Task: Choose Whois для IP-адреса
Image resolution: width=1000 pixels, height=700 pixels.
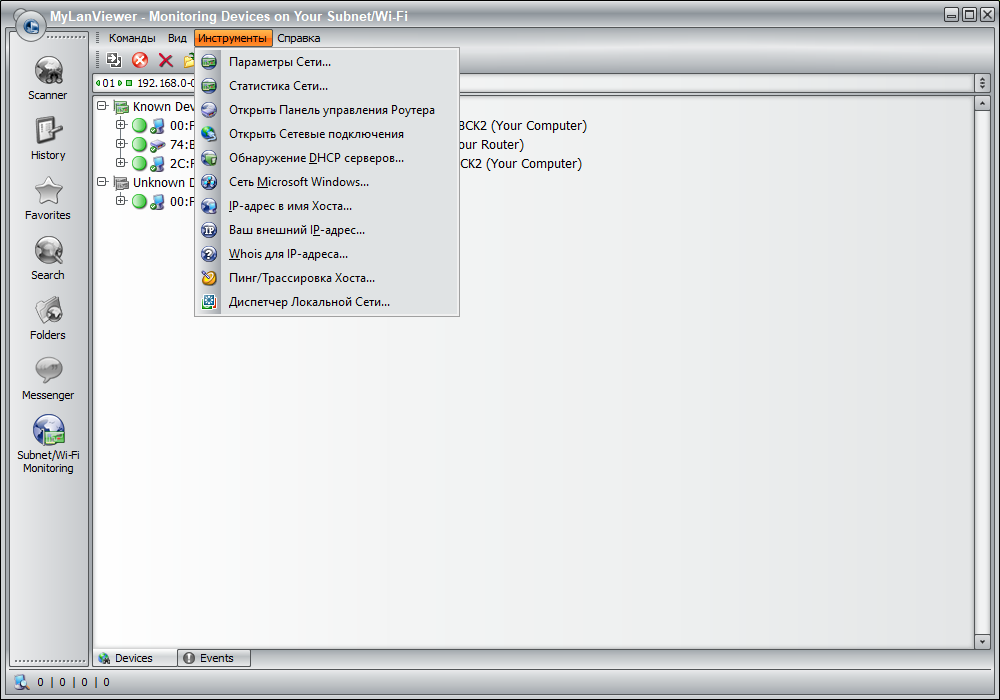Action: tap(327, 254)
